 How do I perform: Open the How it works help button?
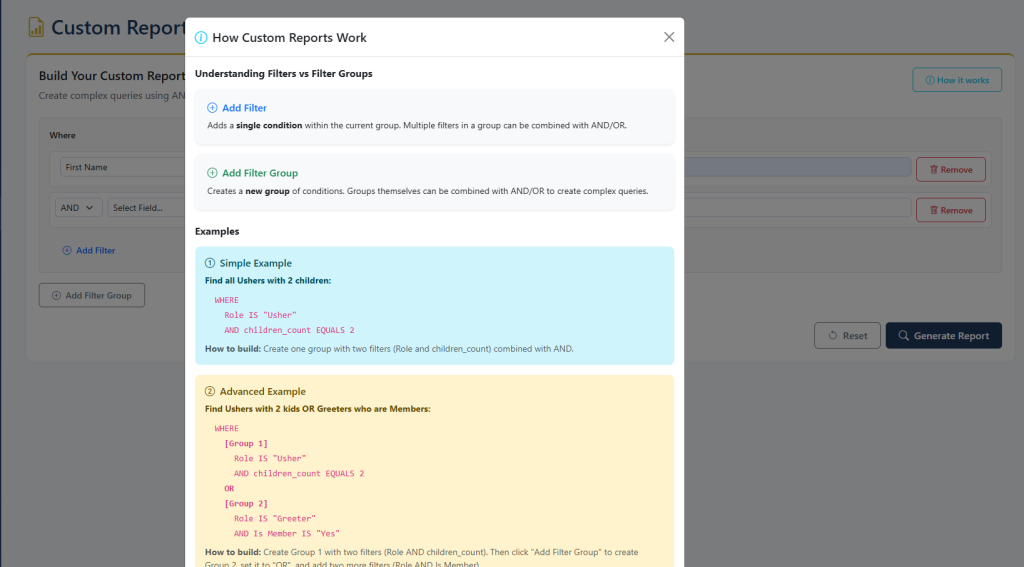pos(956,80)
